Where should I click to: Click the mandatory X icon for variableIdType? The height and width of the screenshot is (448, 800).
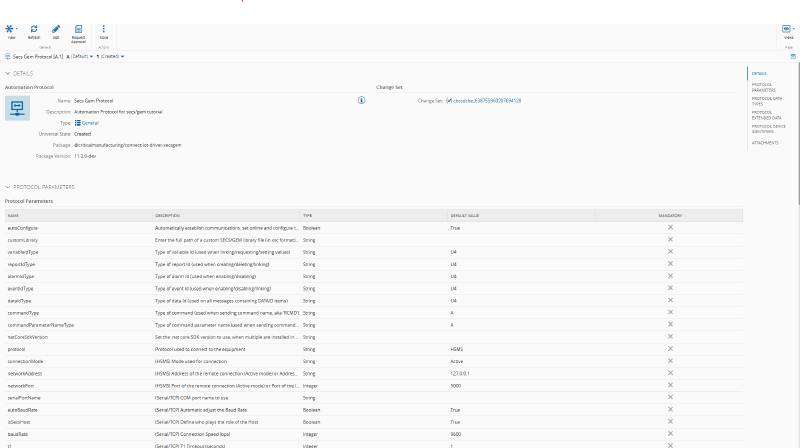670,252
